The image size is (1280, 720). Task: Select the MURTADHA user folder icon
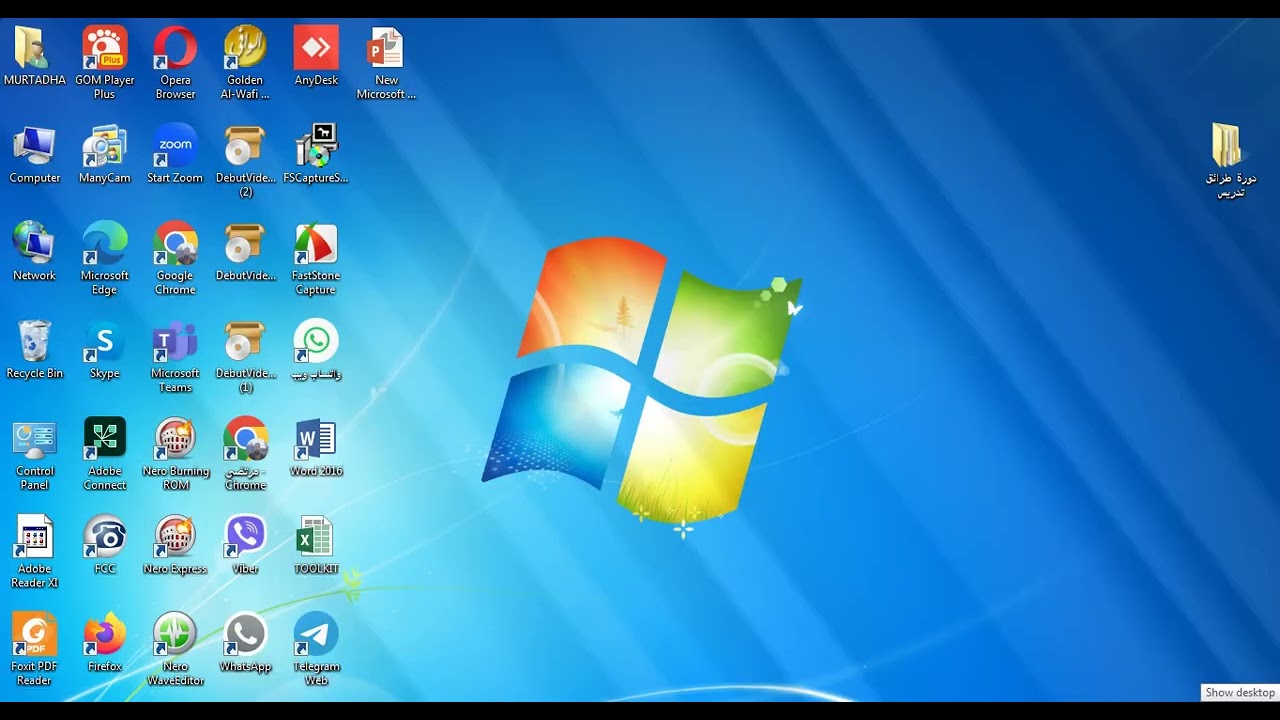pyautogui.click(x=35, y=48)
